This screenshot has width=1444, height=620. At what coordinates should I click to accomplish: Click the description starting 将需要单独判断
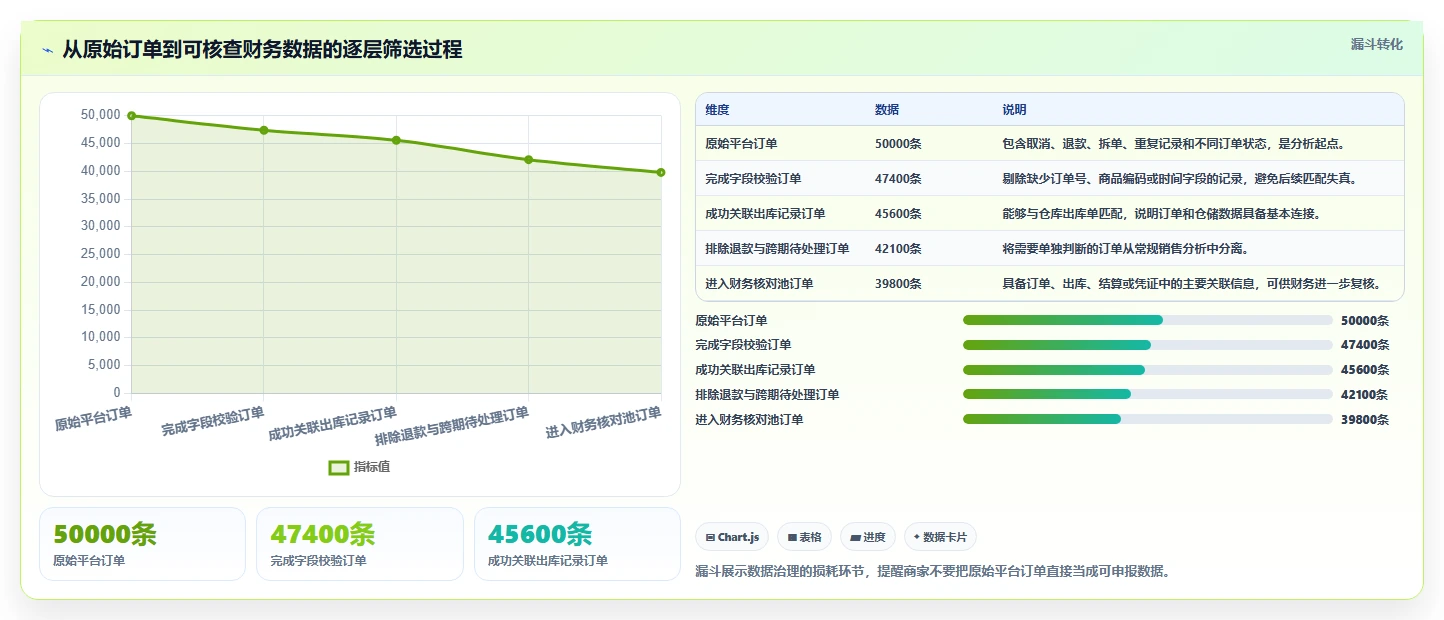click(x=1125, y=249)
